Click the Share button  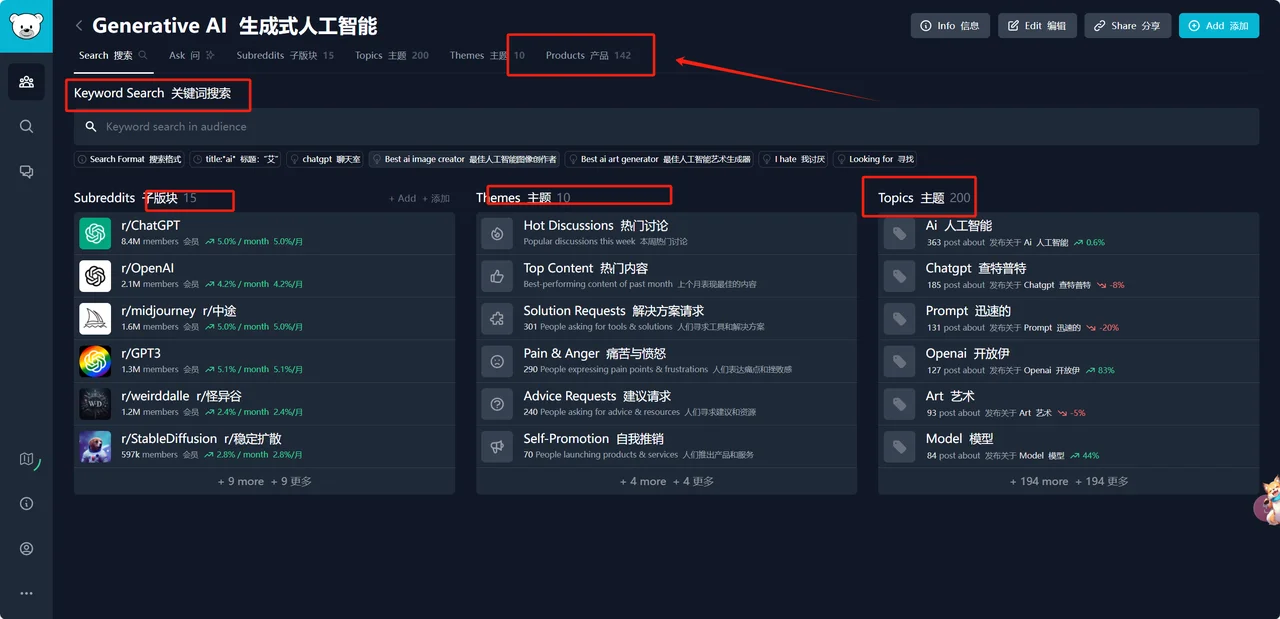[1127, 26]
